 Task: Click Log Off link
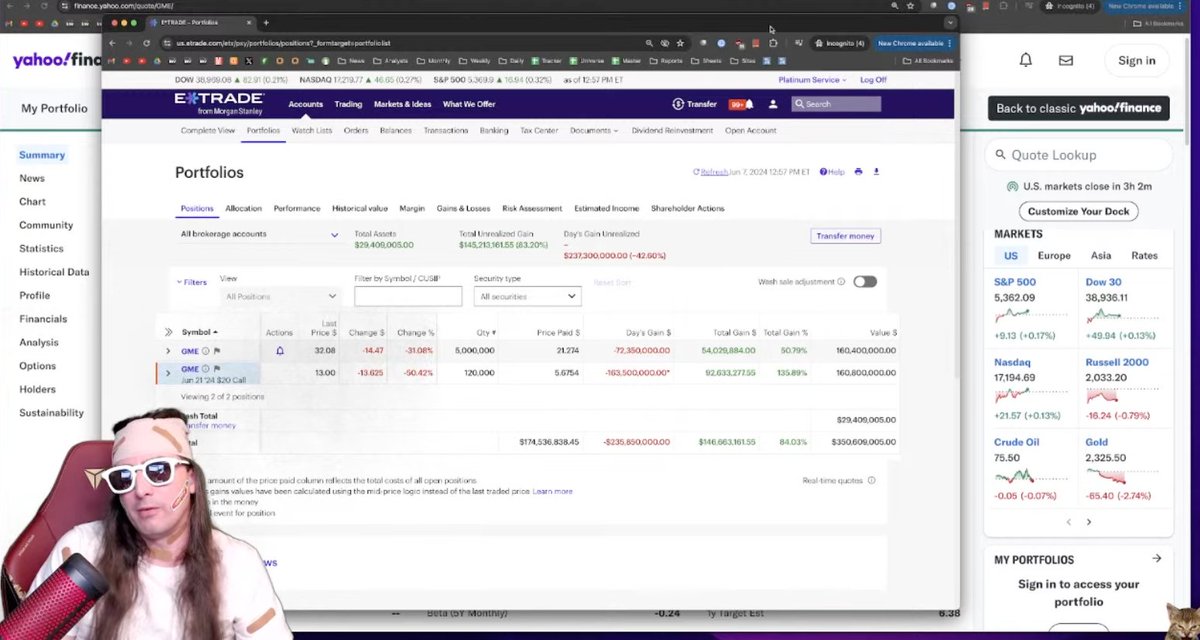(x=873, y=80)
